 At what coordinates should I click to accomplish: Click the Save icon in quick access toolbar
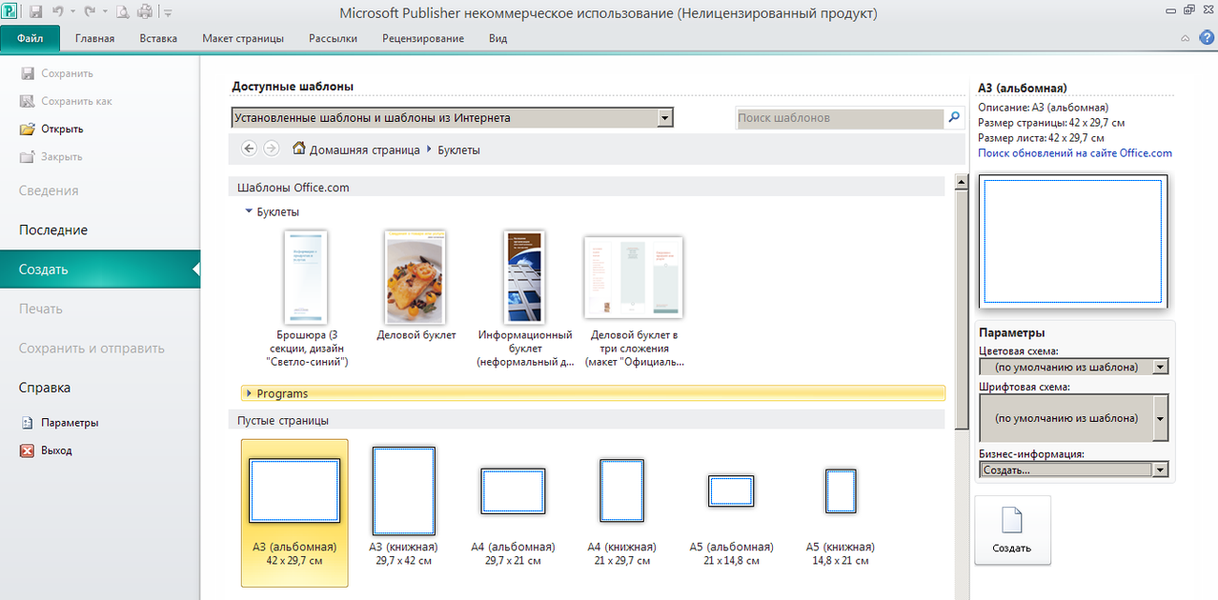36,11
